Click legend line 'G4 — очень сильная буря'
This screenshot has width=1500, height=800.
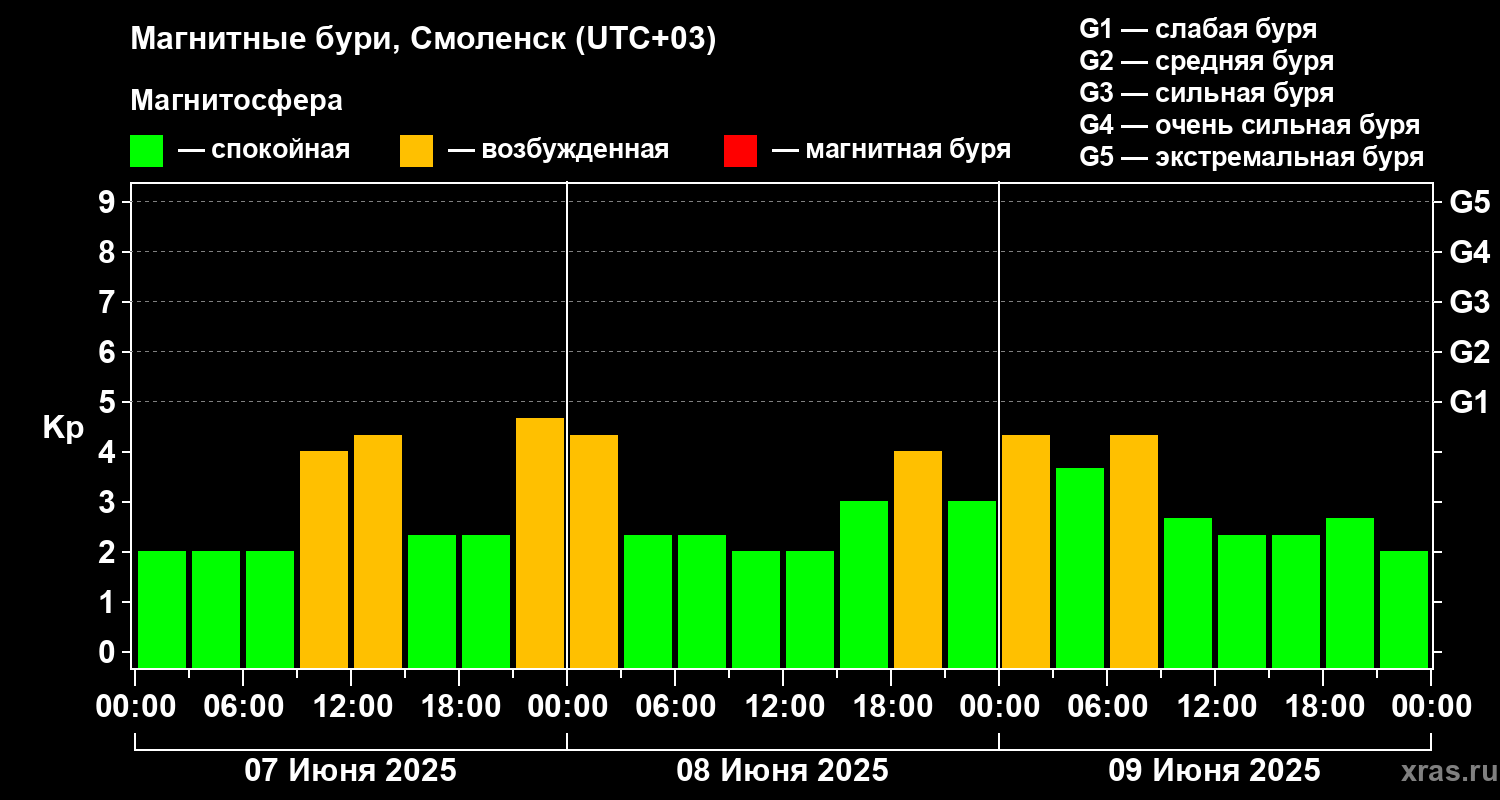pyautogui.click(x=1249, y=125)
